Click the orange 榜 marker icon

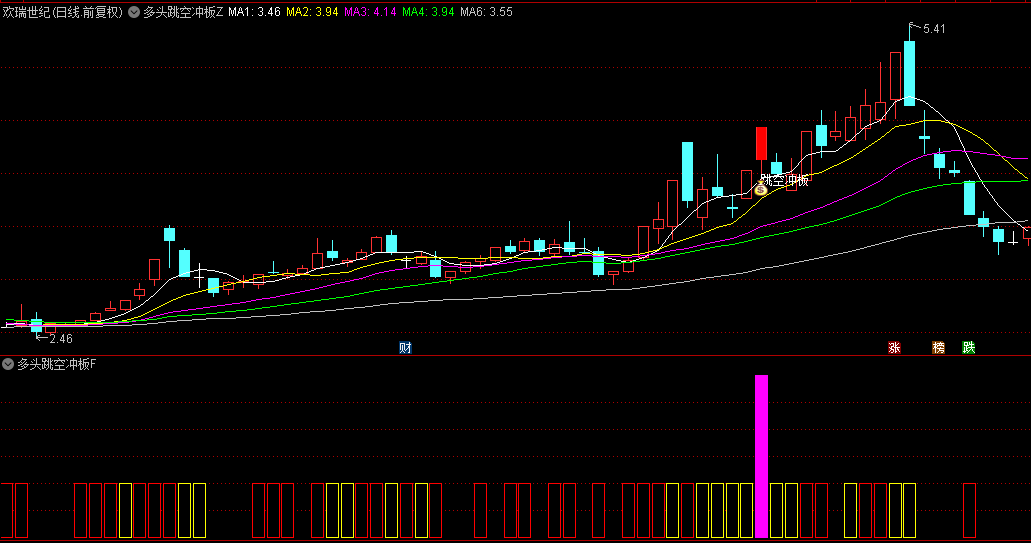[x=938, y=348]
